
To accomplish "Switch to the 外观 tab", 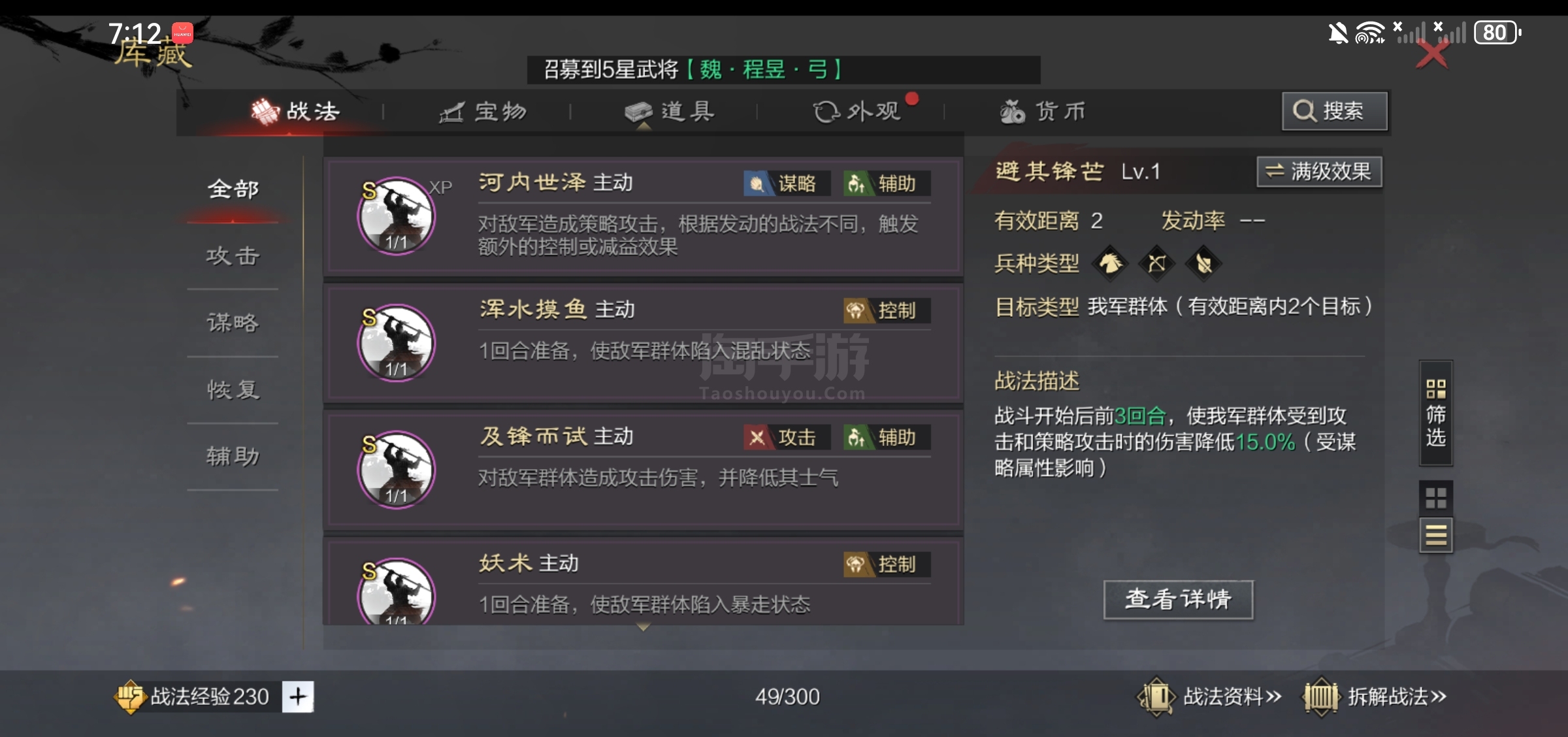I will coord(857,112).
